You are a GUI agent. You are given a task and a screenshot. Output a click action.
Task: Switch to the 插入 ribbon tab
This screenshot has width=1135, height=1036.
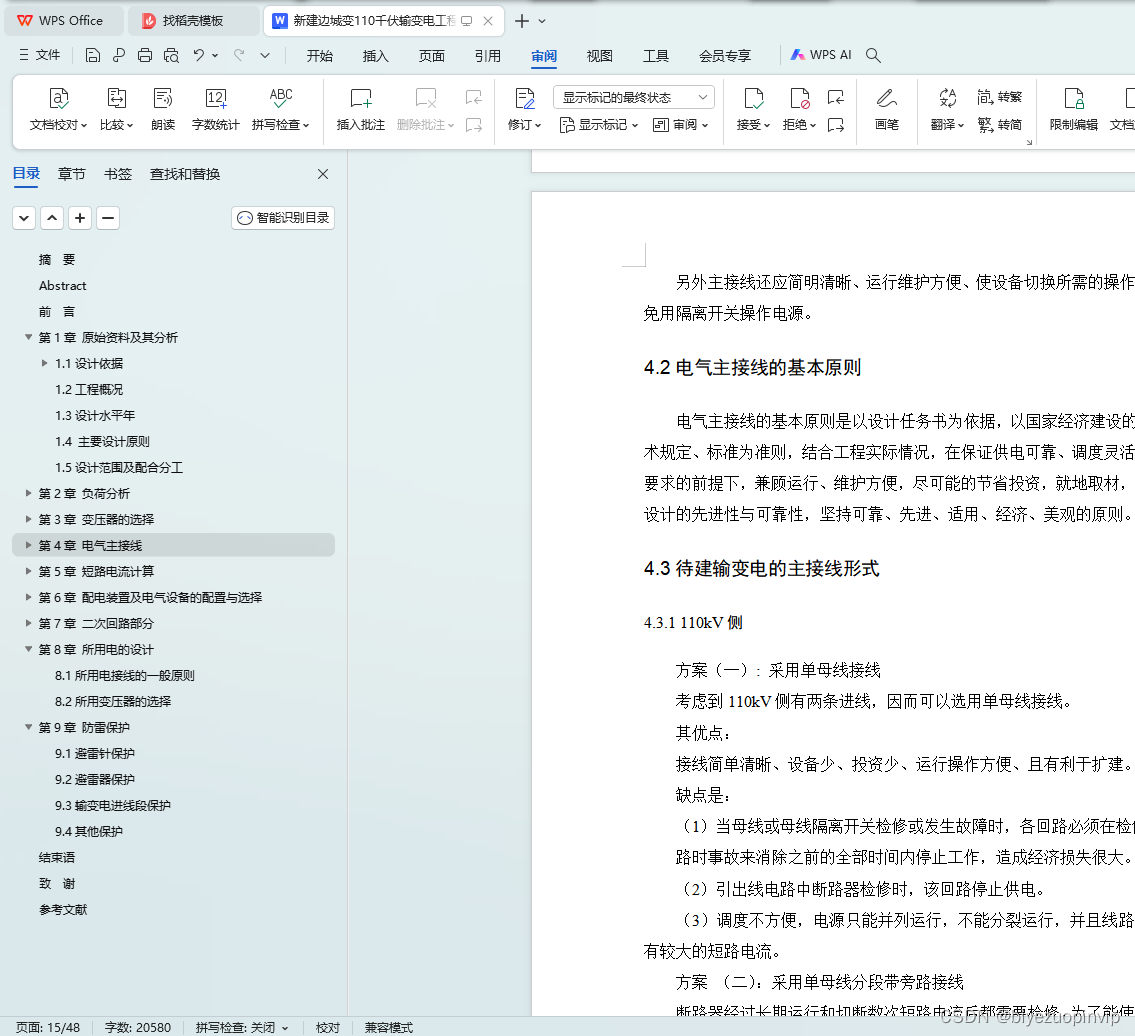pos(376,56)
